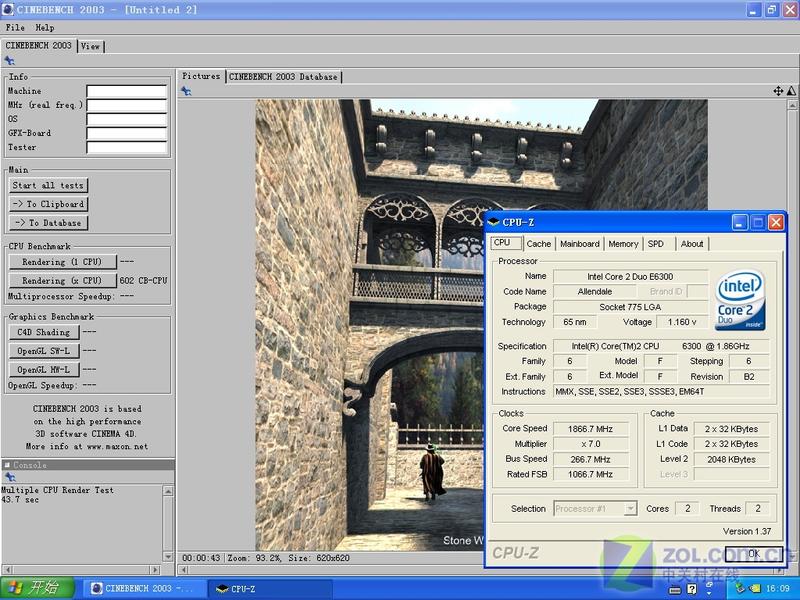Image resolution: width=800 pixels, height=600 pixels.
Task: Open the Cache tab in CPU-Z
Action: tap(539, 244)
